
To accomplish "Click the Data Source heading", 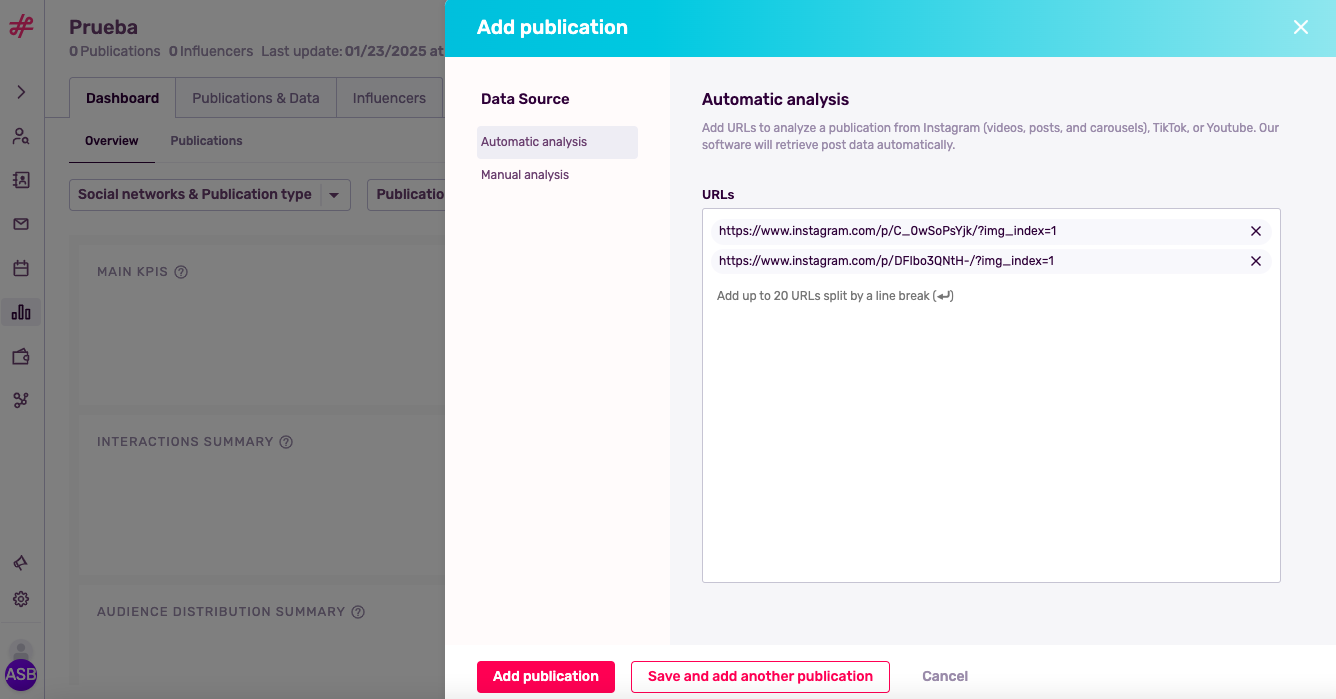I will pyautogui.click(x=525, y=99).
